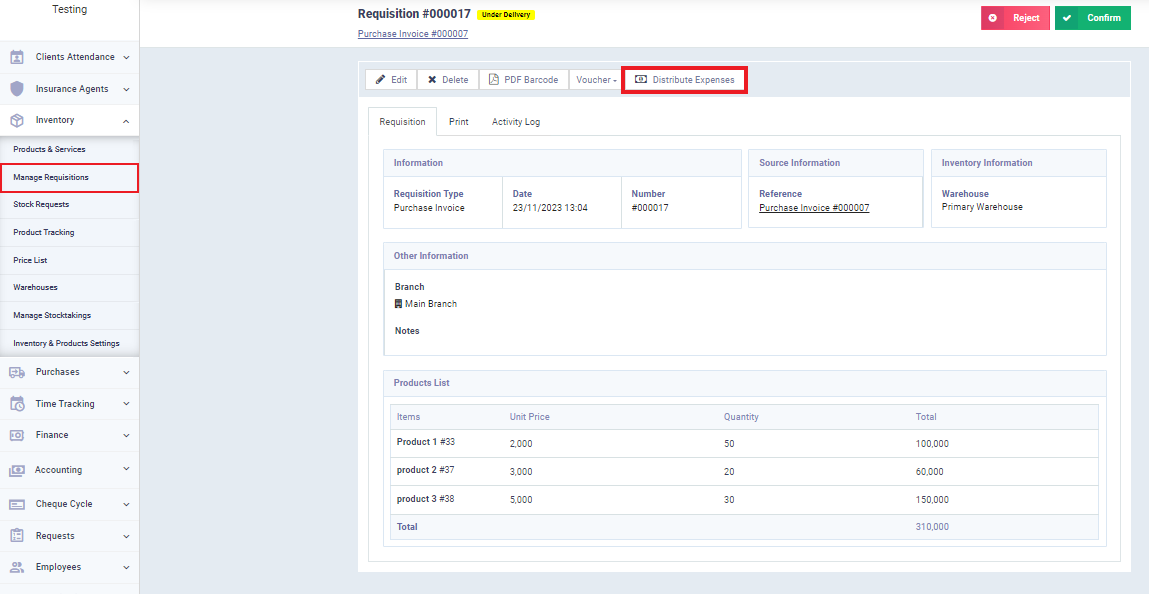Switch to the Activity Log tab
The height and width of the screenshot is (594, 1149).
pyautogui.click(x=515, y=122)
